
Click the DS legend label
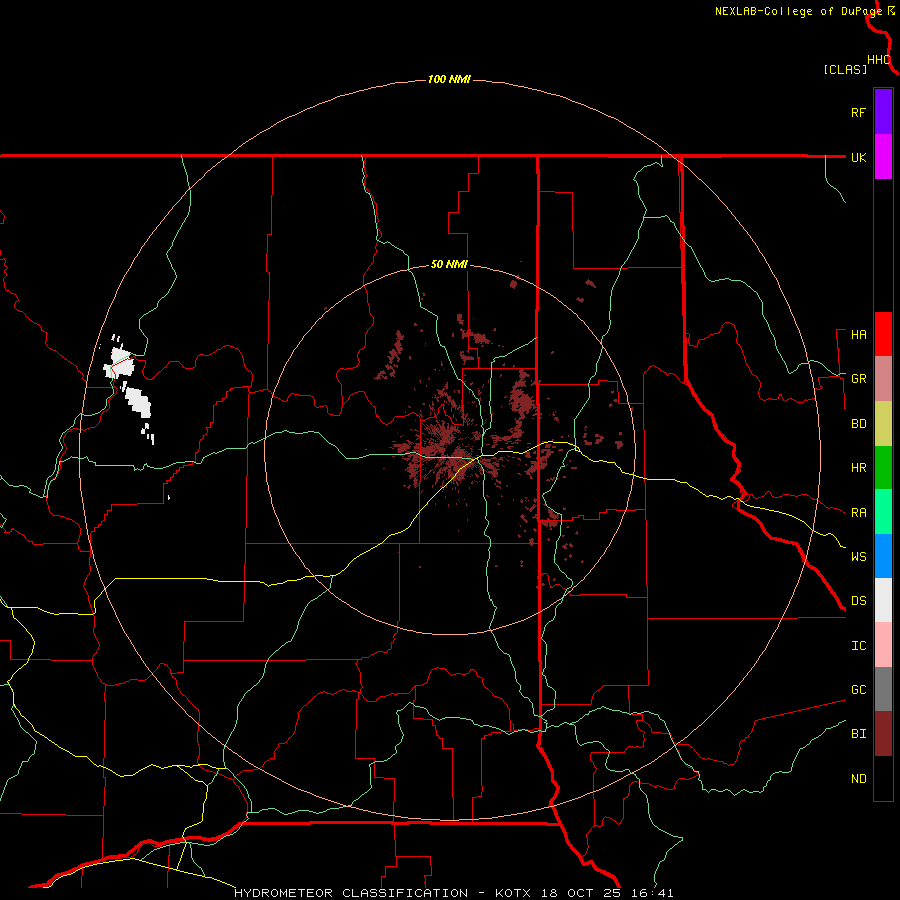[858, 601]
